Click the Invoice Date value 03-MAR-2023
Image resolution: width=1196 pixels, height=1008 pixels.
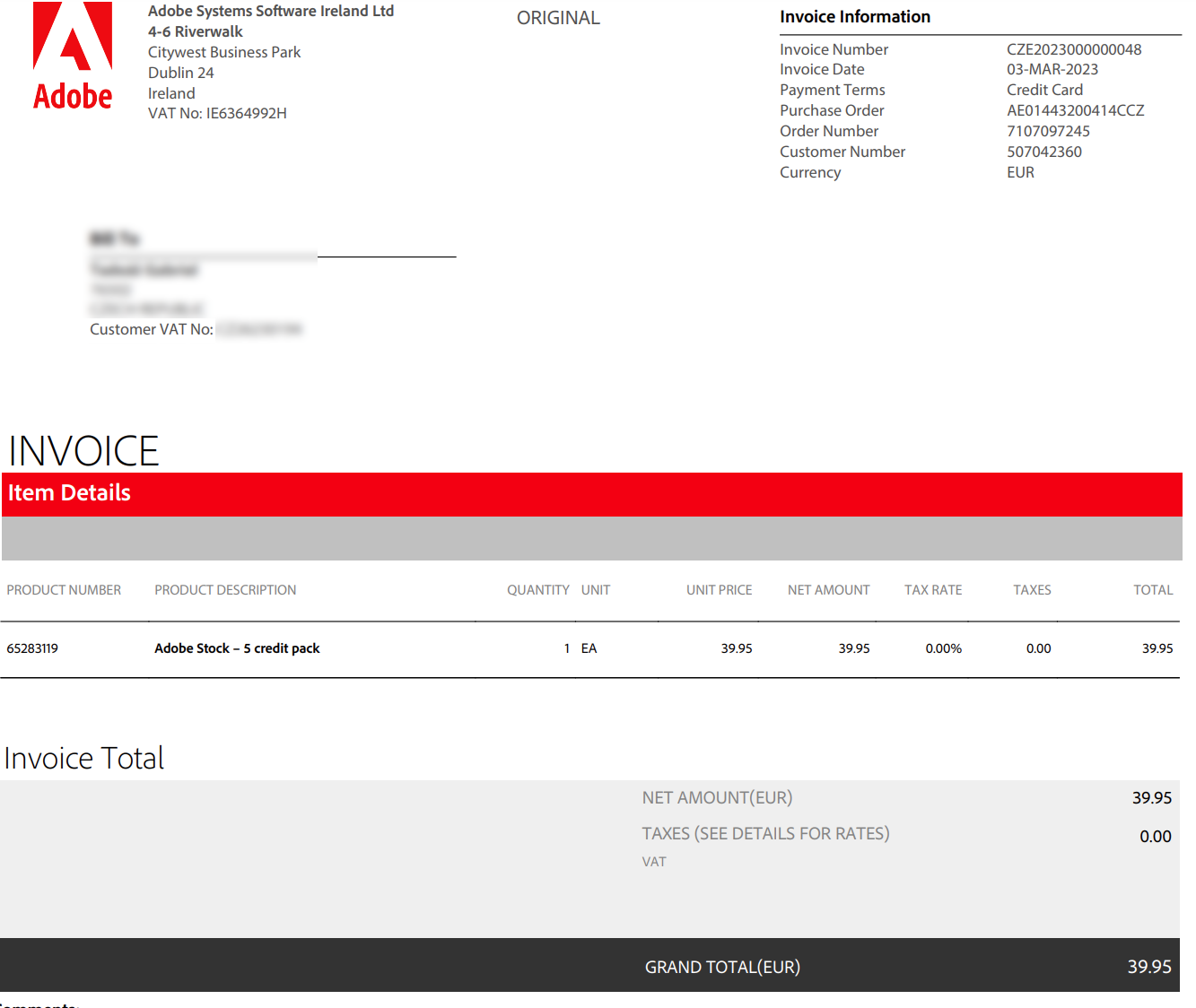pos(1053,69)
